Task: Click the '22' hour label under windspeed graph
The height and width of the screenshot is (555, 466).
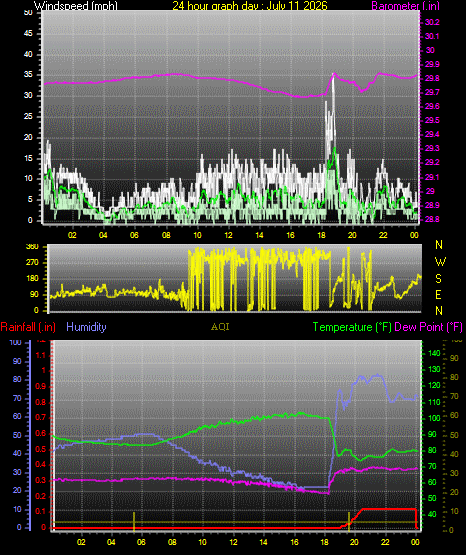Action: tap(383, 235)
